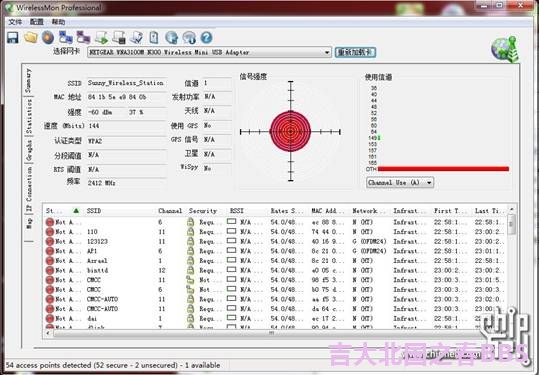Viewport: 539px width, 375px height.
Task: Click the red OTH channel usage bar
Action: coord(443,169)
